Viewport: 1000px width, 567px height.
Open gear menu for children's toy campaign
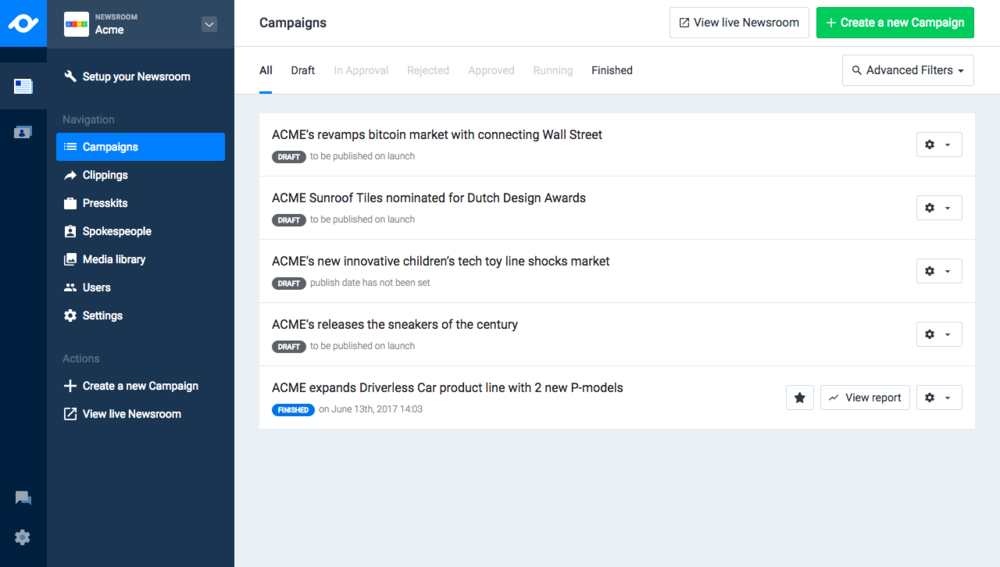tap(939, 271)
